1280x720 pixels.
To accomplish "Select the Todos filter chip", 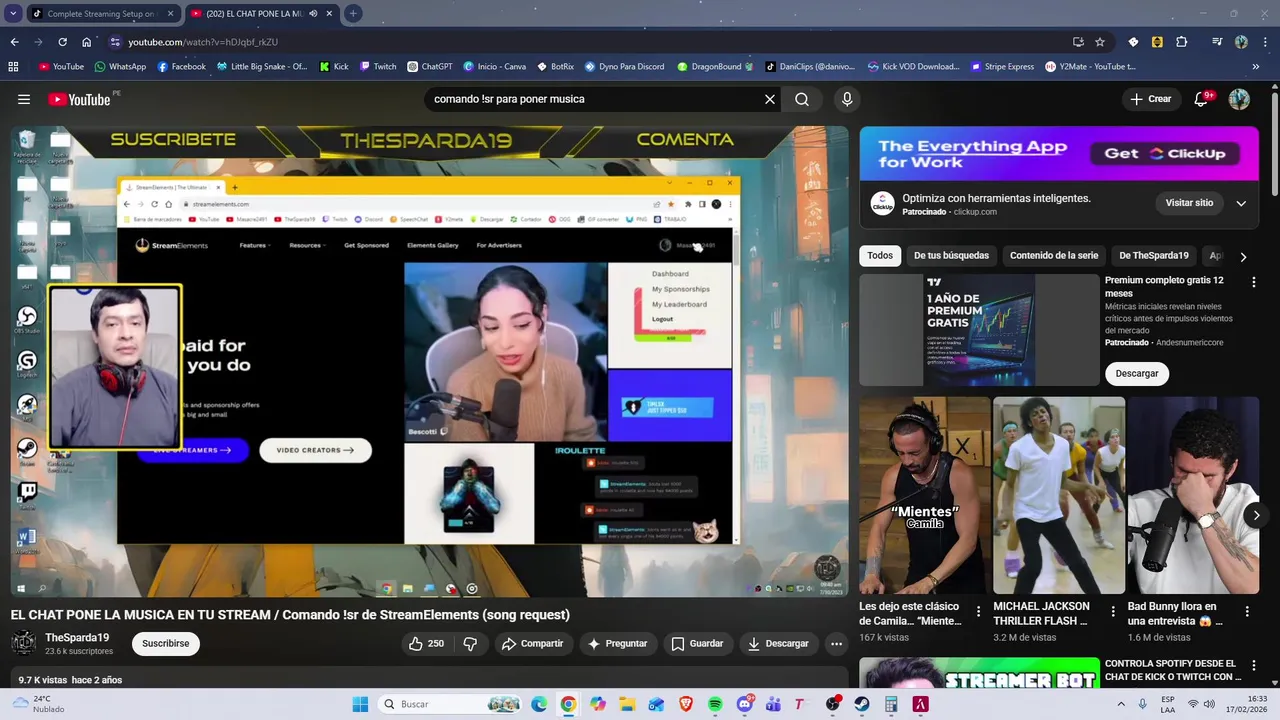I will point(880,256).
